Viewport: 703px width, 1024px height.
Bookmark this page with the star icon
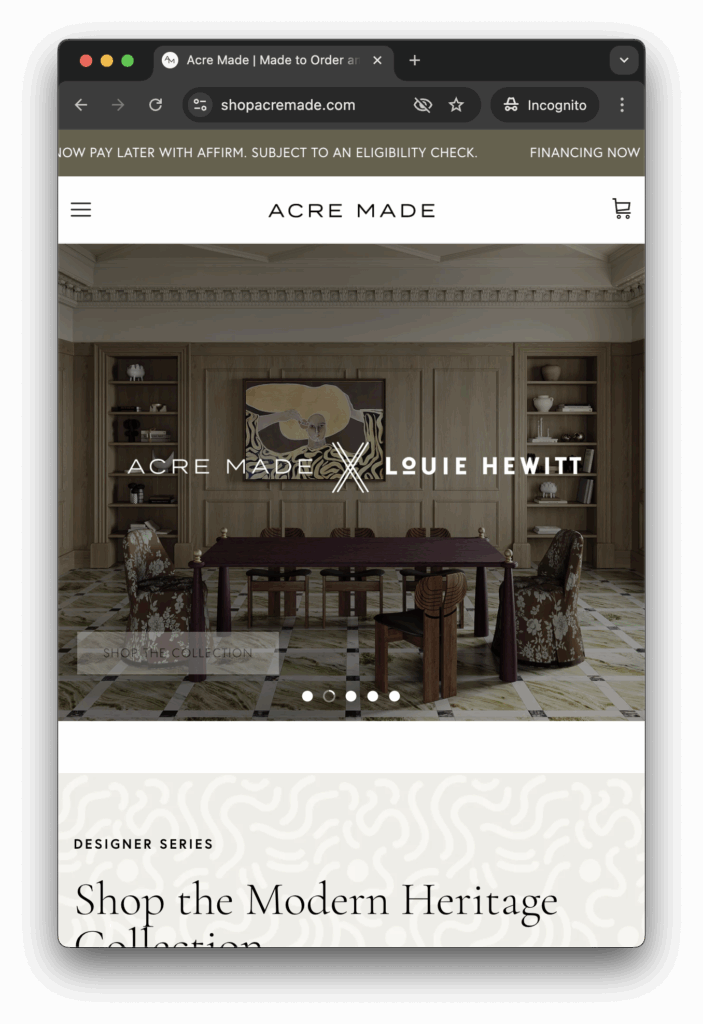tap(456, 104)
